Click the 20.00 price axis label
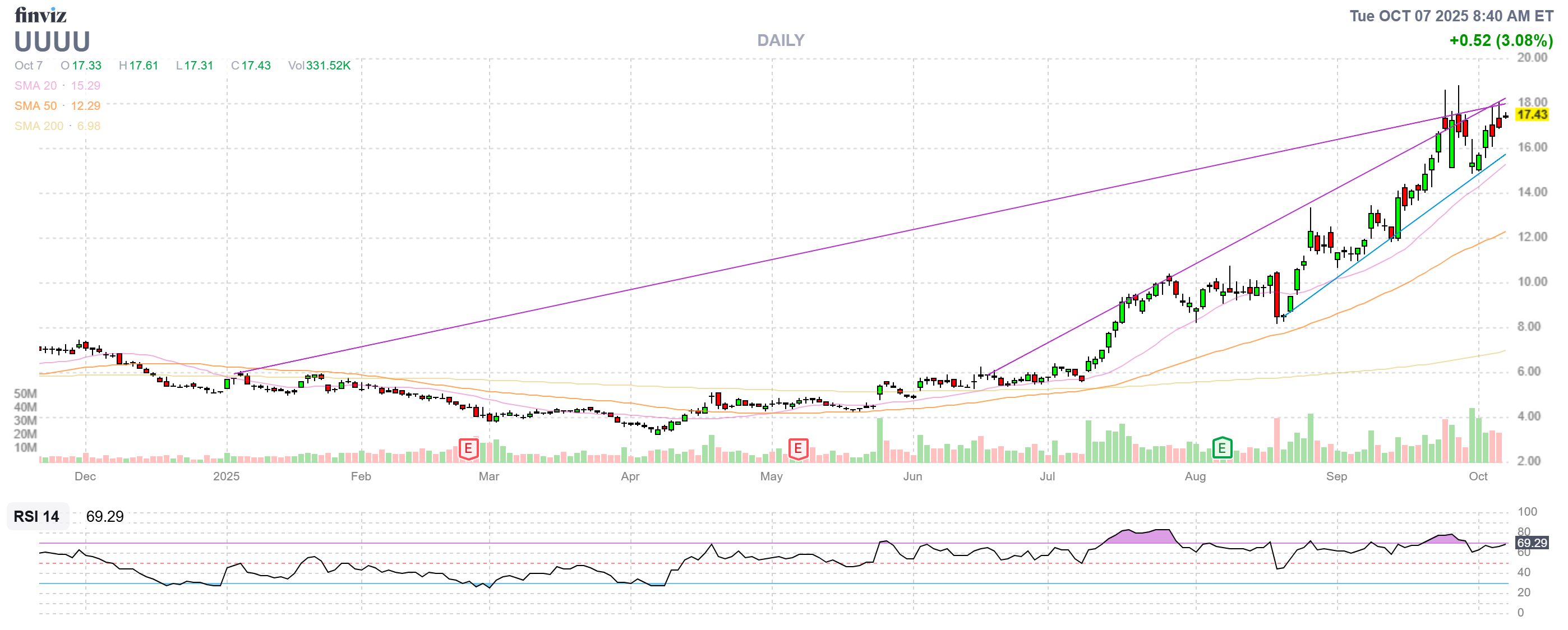The image size is (1568, 630). click(x=1532, y=58)
